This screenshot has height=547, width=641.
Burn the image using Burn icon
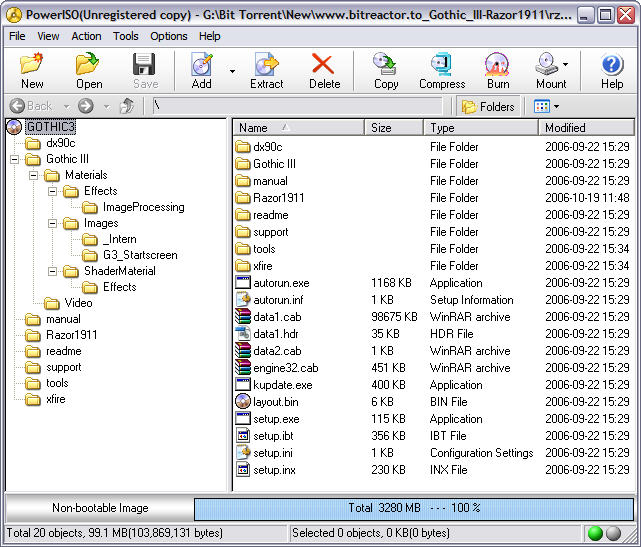tap(497, 64)
